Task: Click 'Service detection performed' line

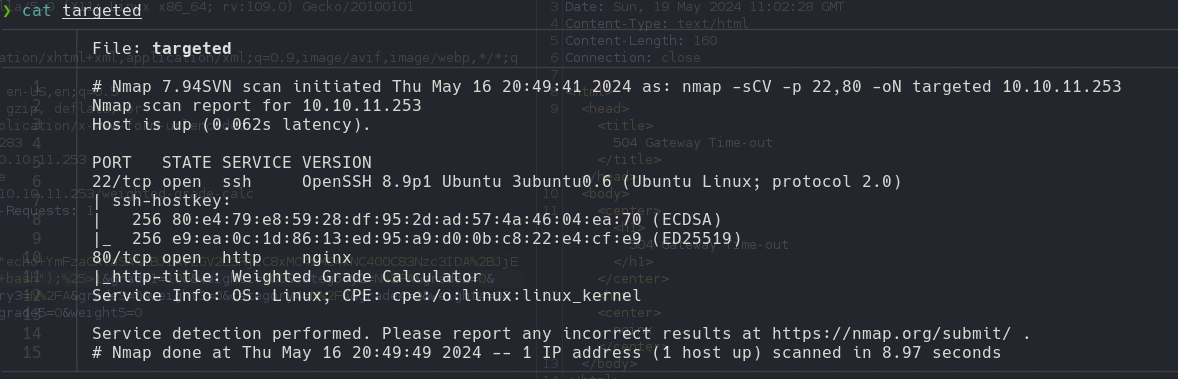Action: 561,333
